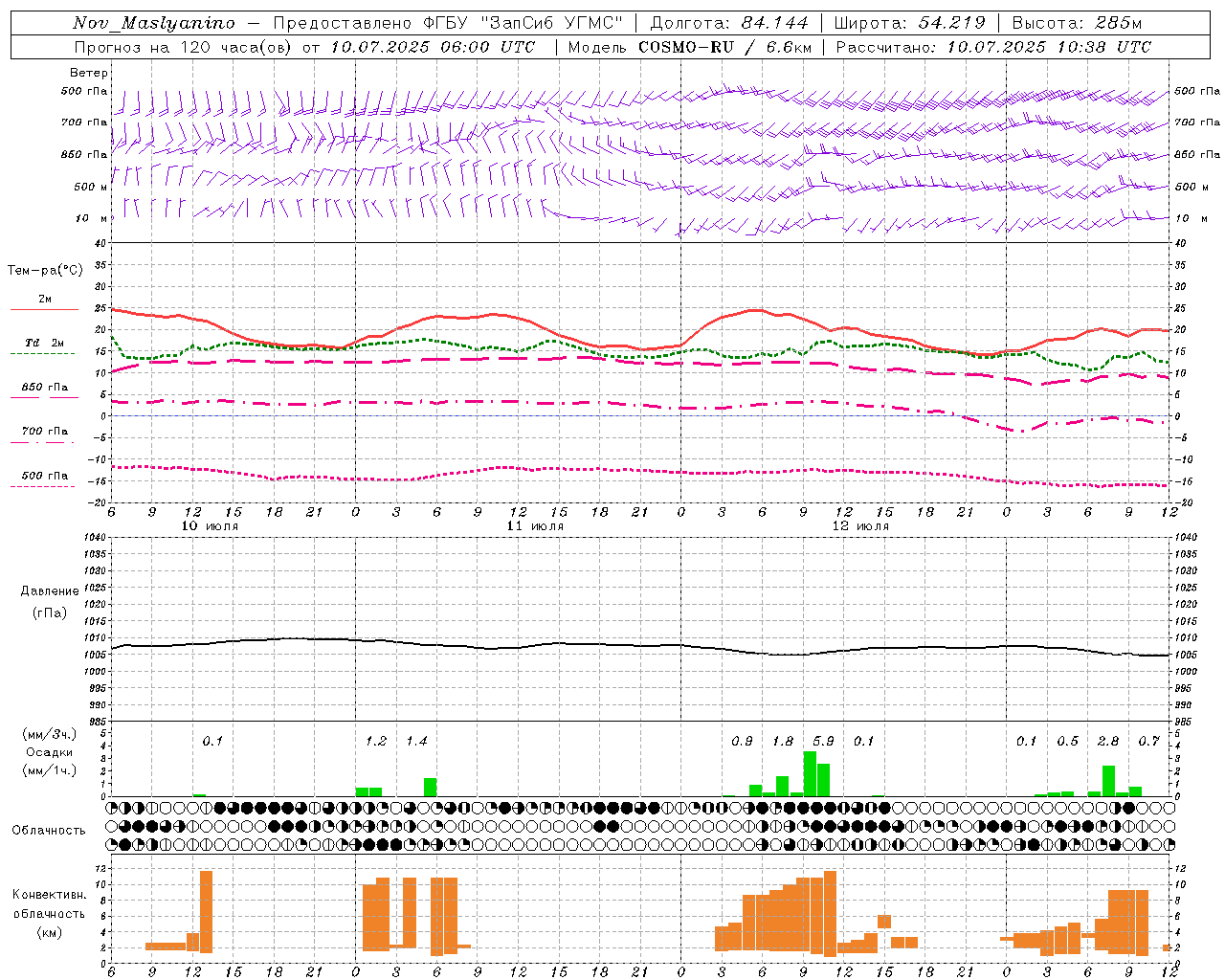Viewport: 1225px width, 980px height.
Task: Click the 1.2 precipitation total
Action: pos(376,741)
